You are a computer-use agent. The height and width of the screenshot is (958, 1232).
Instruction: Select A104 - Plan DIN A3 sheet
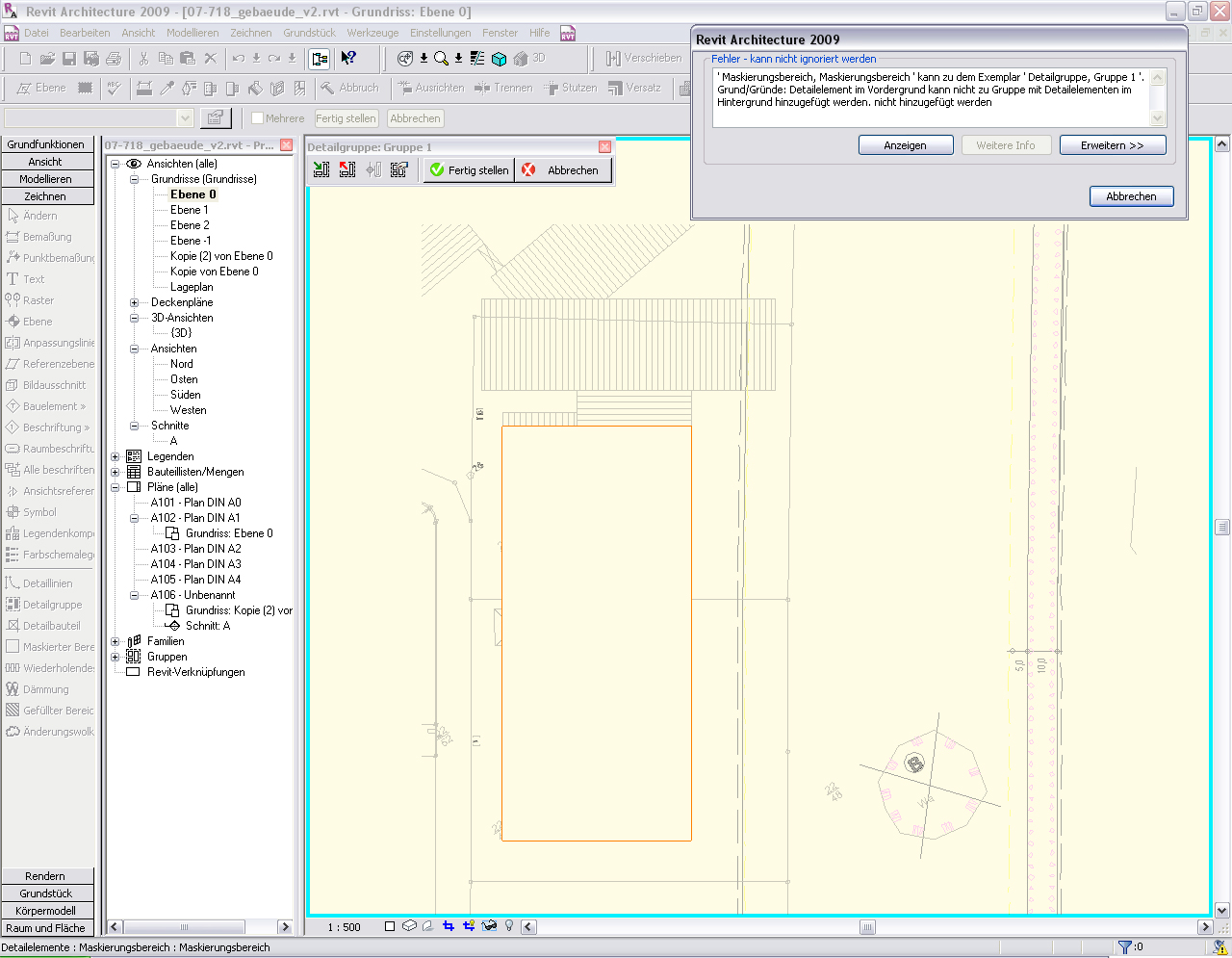point(195,564)
